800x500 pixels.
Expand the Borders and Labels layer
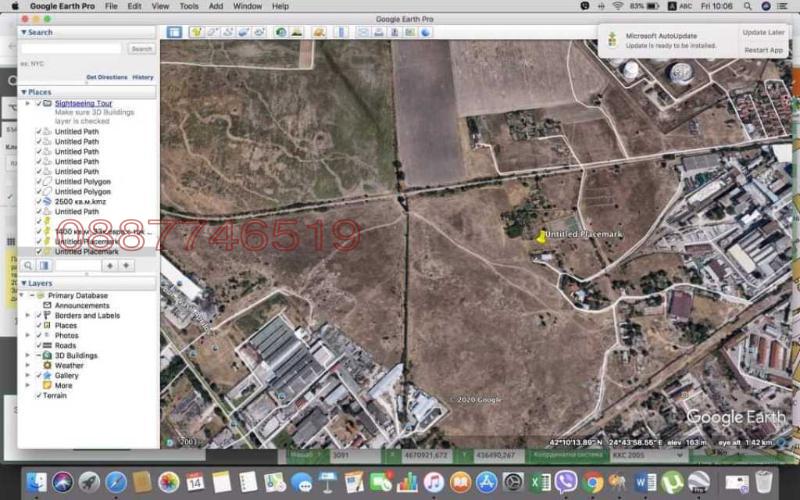point(27,315)
